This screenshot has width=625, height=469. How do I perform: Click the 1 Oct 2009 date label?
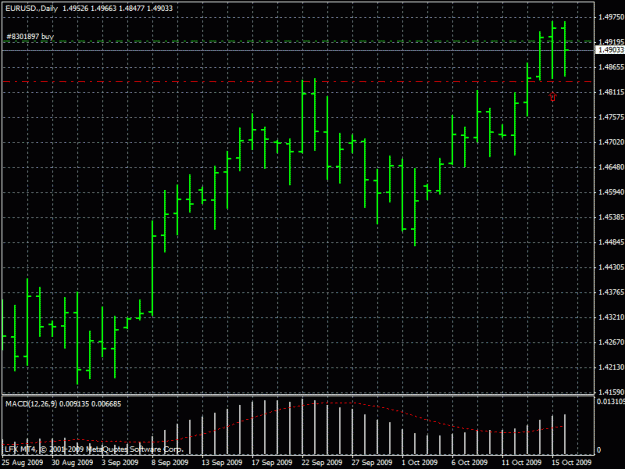click(419, 463)
